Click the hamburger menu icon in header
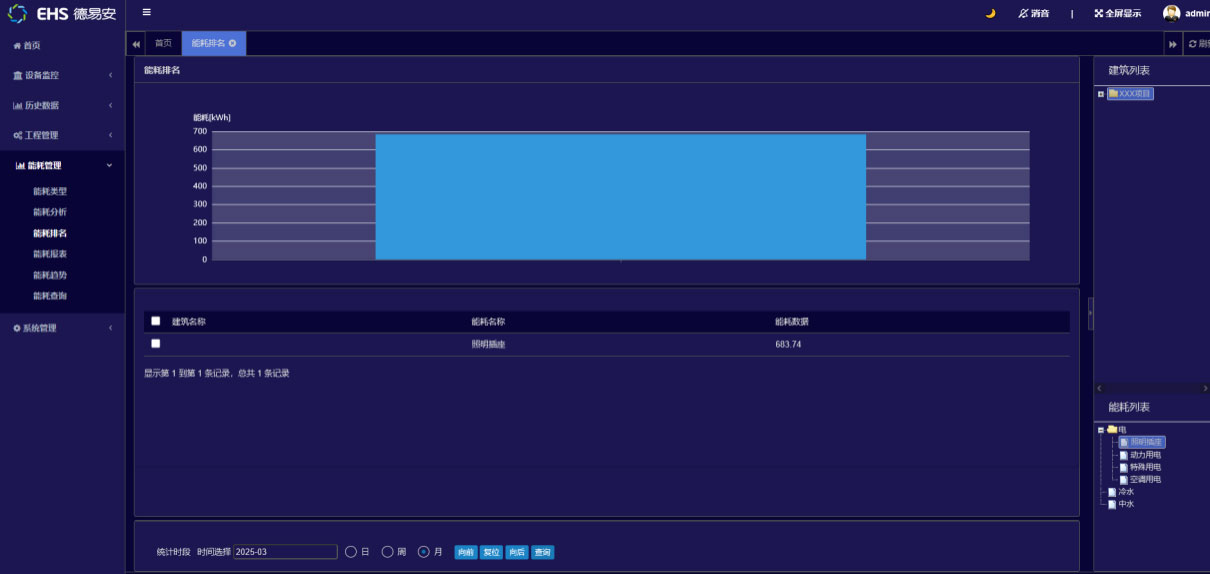The height and width of the screenshot is (574, 1210). [147, 13]
